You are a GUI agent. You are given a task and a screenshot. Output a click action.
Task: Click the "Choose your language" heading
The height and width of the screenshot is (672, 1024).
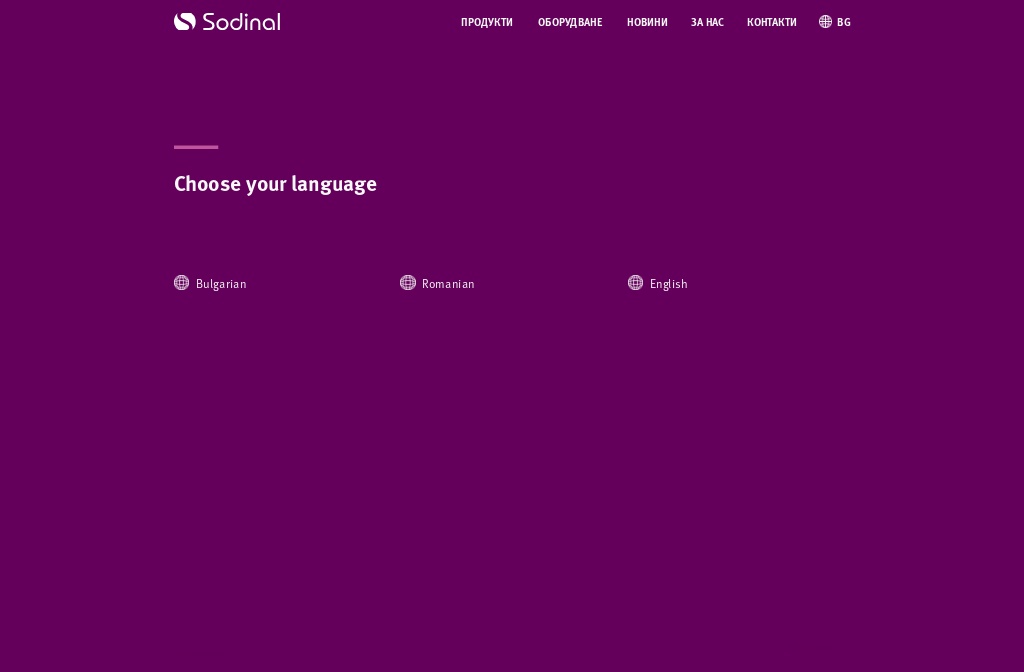[275, 184]
